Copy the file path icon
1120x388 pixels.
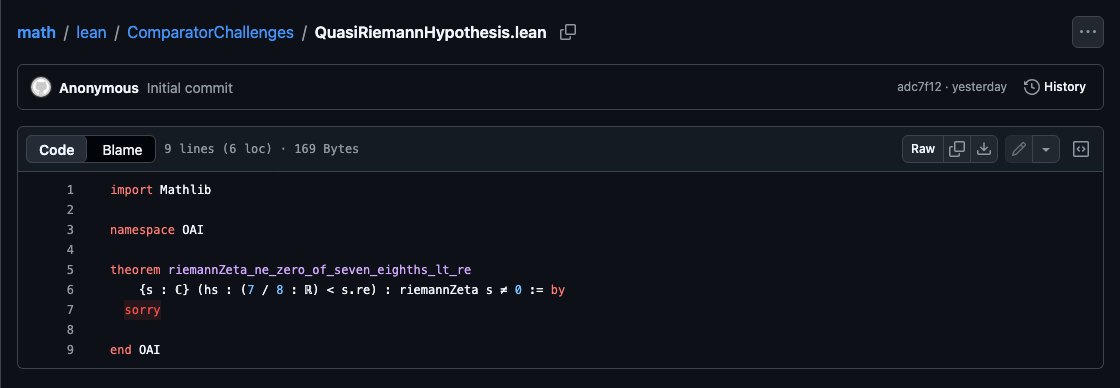(x=568, y=32)
